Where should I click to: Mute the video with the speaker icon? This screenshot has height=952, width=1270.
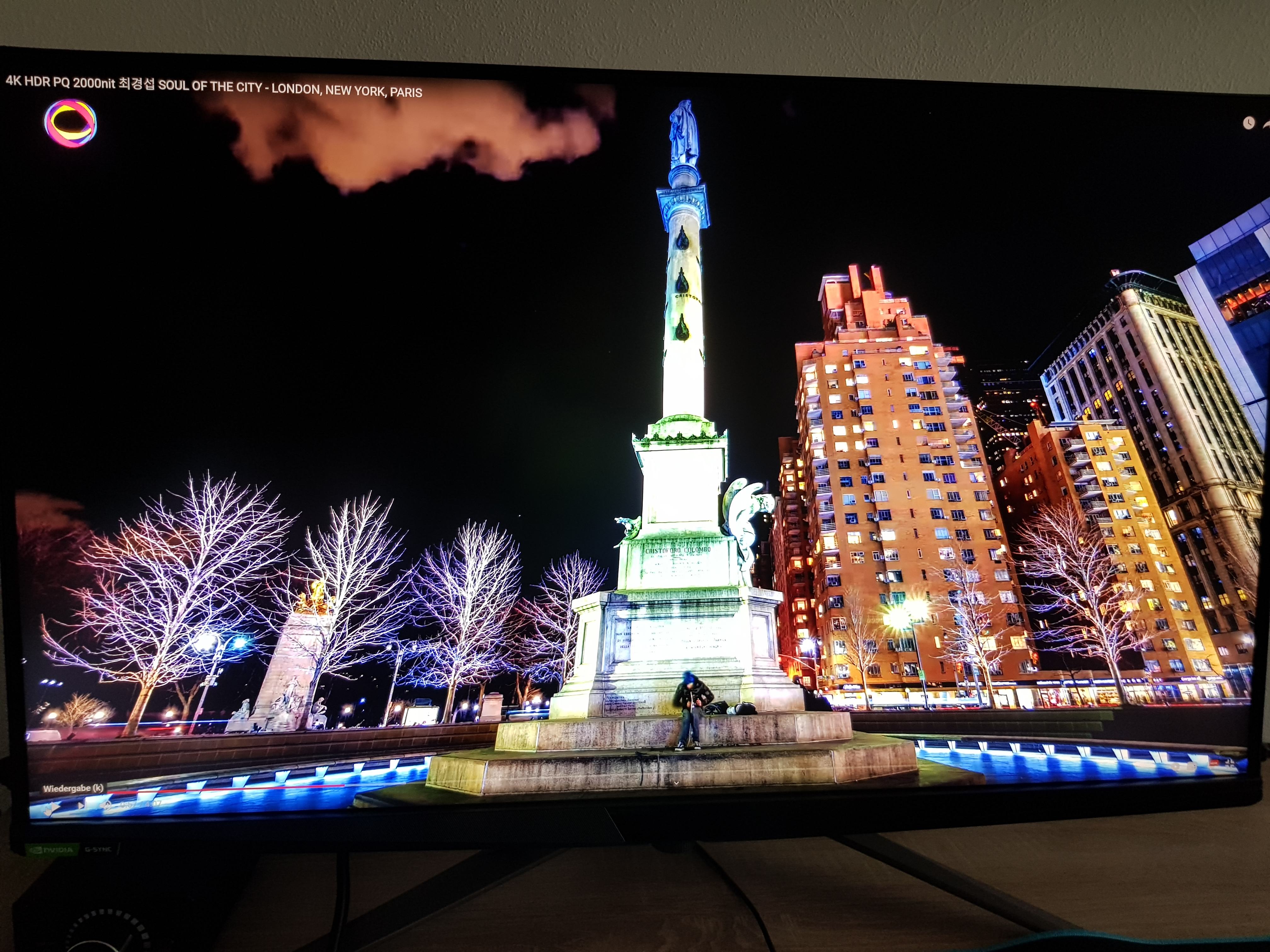click(x=106, y=806)
